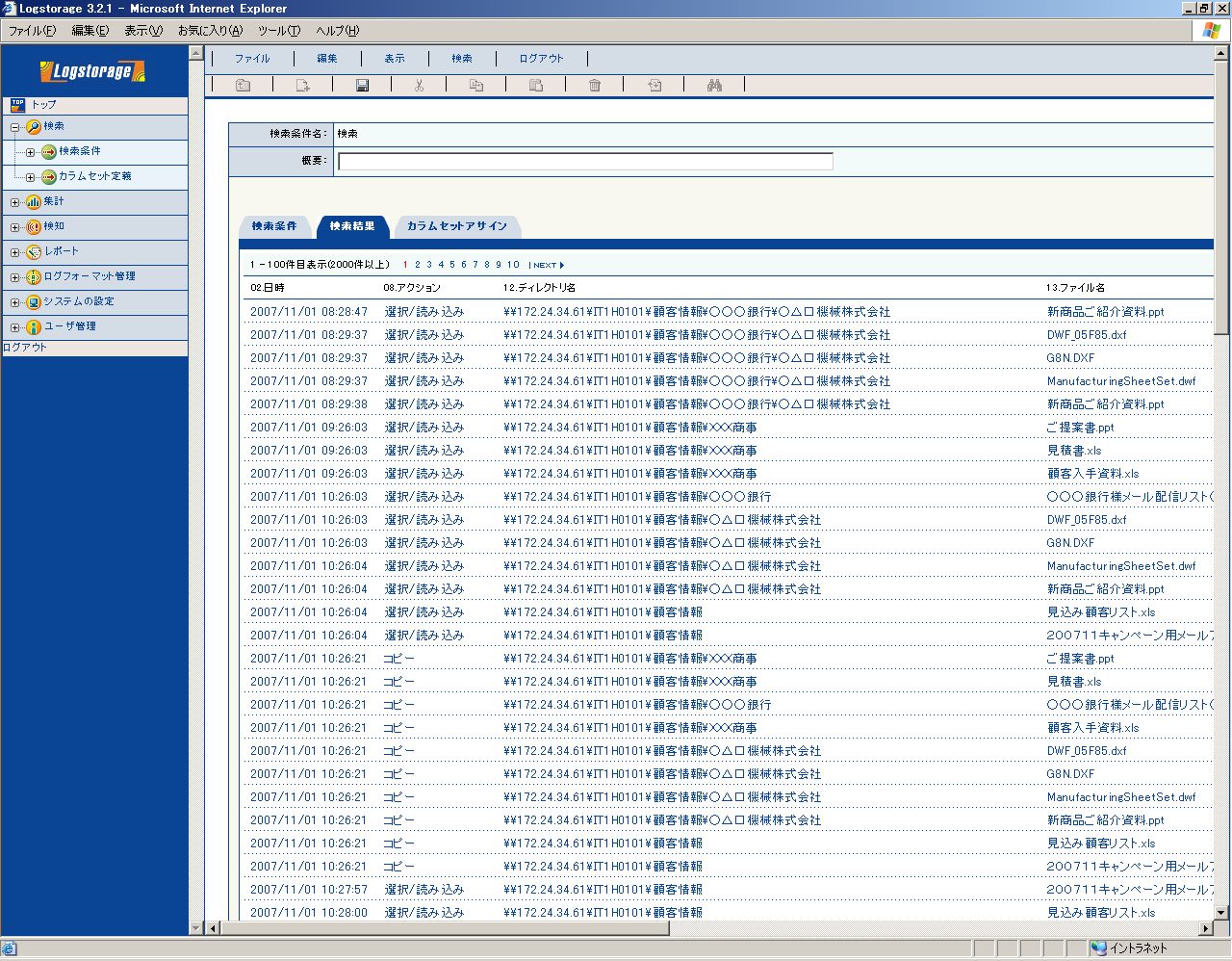Screen dimensions: 1232x961
Task: Click the 集計 bar chart icon in sidebar
Action: [34, 202]
